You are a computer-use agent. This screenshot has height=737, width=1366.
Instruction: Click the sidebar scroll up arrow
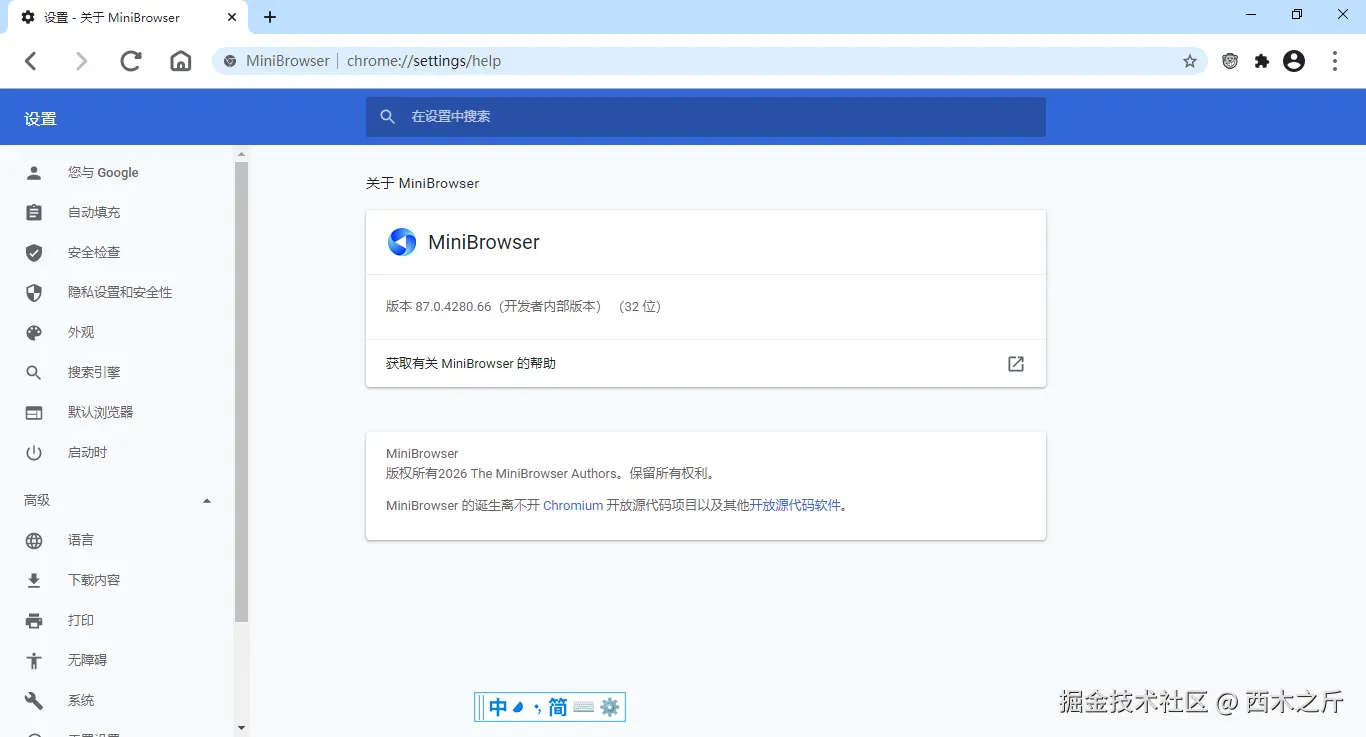coord(241,155)
